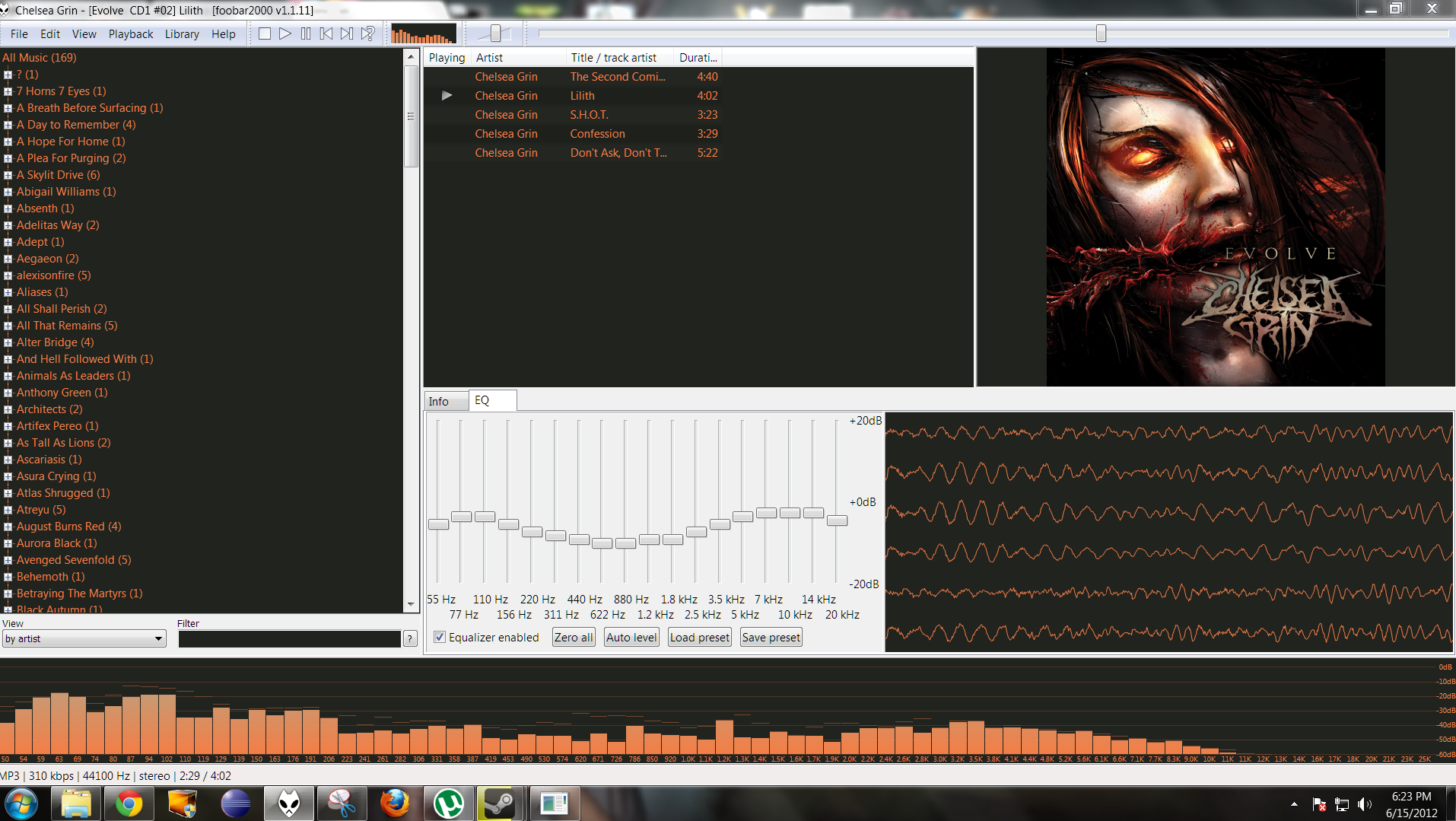Screen dimensions: 1456x821
Task: Open the View menu
Action: [84, 34]
